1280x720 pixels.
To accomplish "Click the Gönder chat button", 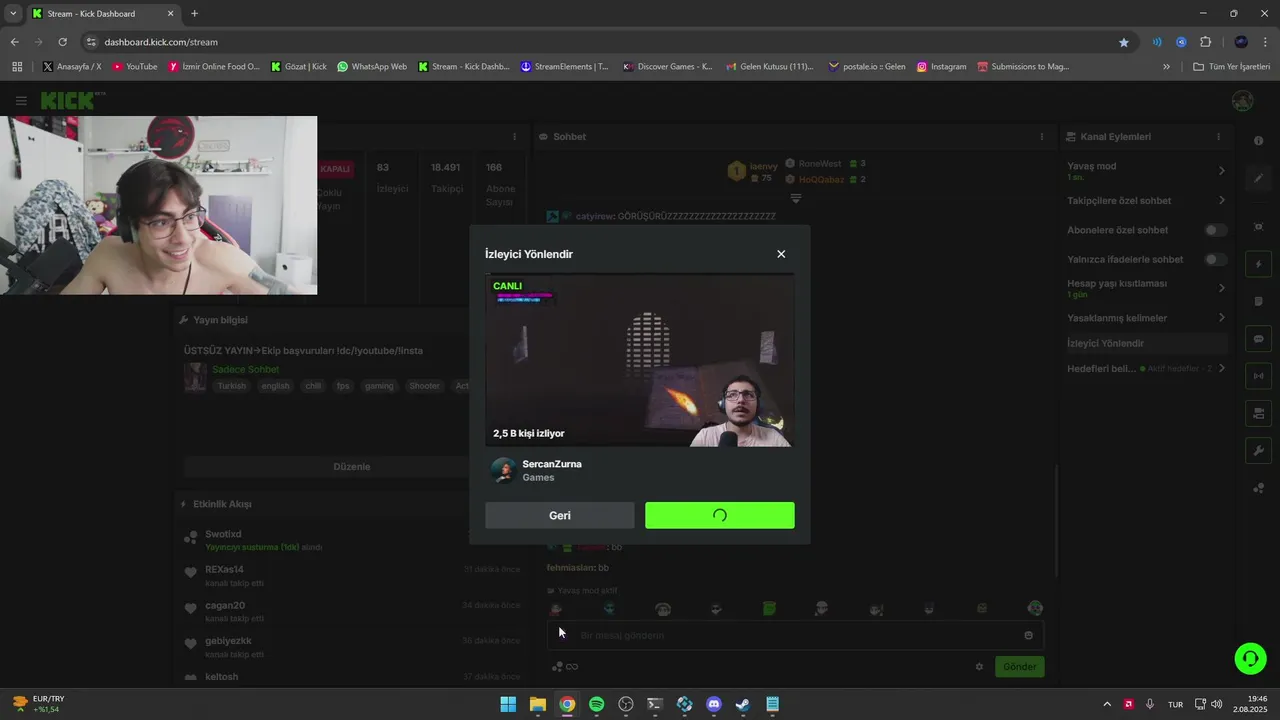I will pos(1019,667).
